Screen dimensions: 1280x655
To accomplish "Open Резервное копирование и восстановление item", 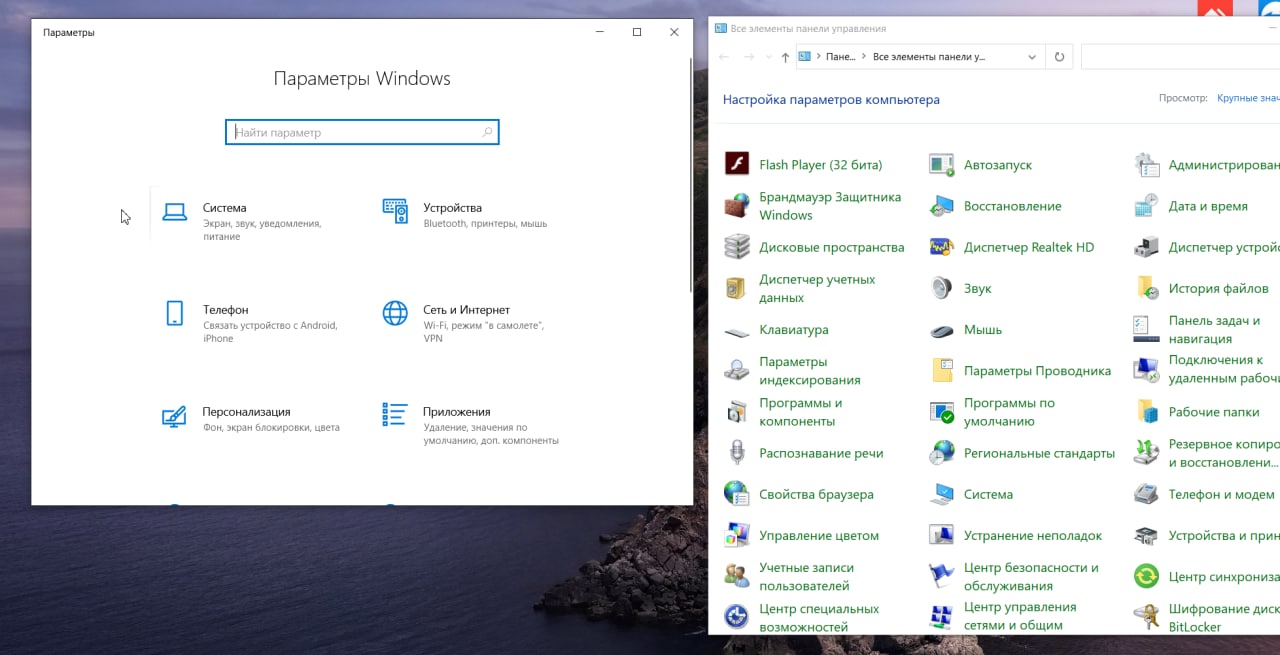I will (1207, 453).
